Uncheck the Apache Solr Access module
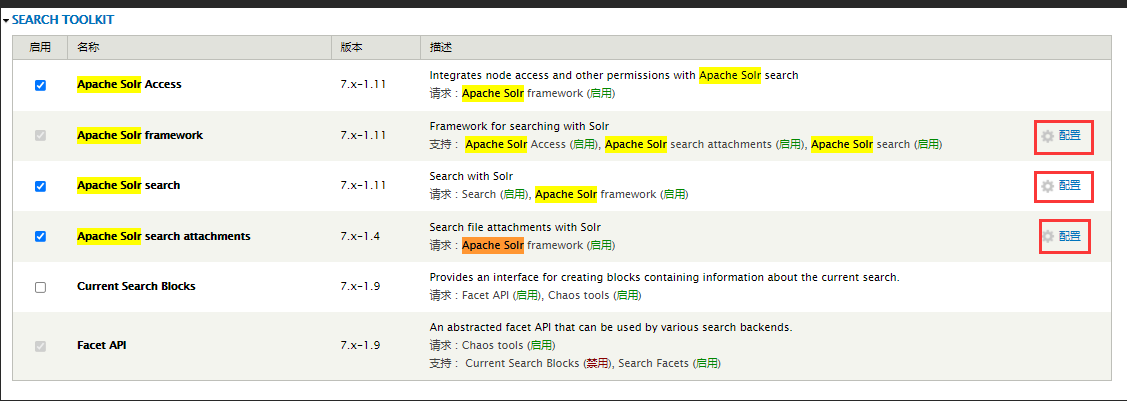The image size is (1127, 401). click(x=40, y=85)
